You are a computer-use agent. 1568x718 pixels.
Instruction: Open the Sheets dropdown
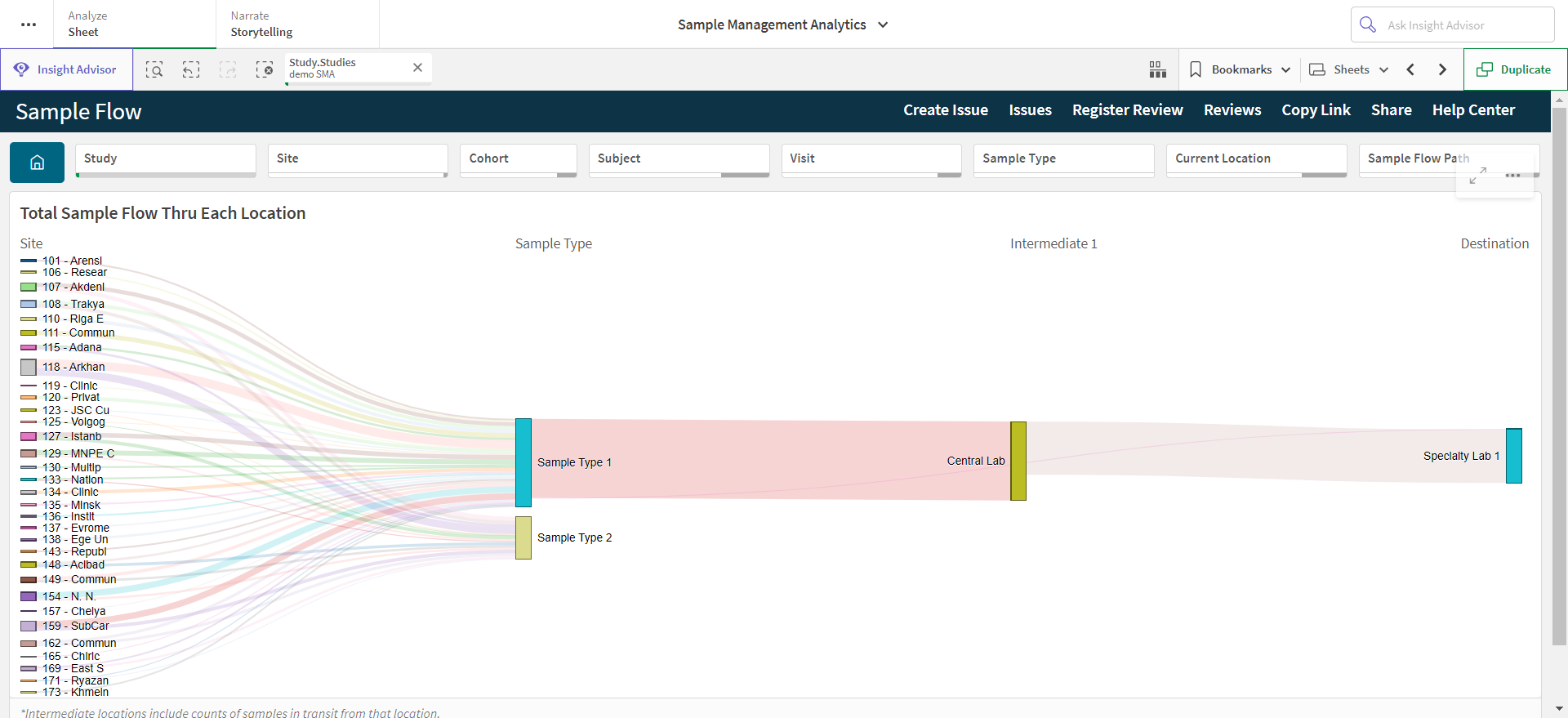click(x=1349, y=69)
